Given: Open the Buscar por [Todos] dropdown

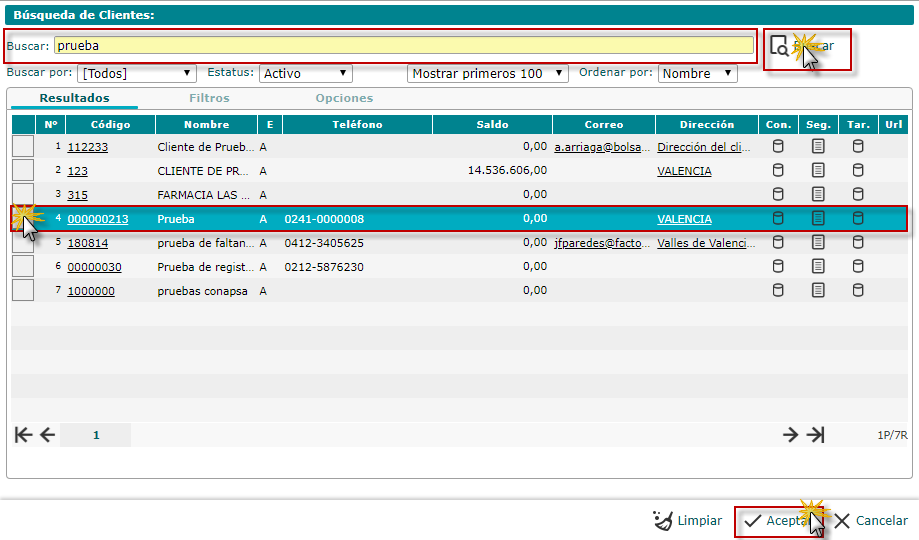Looking at the screenshot, I should (x=137, y=74).
